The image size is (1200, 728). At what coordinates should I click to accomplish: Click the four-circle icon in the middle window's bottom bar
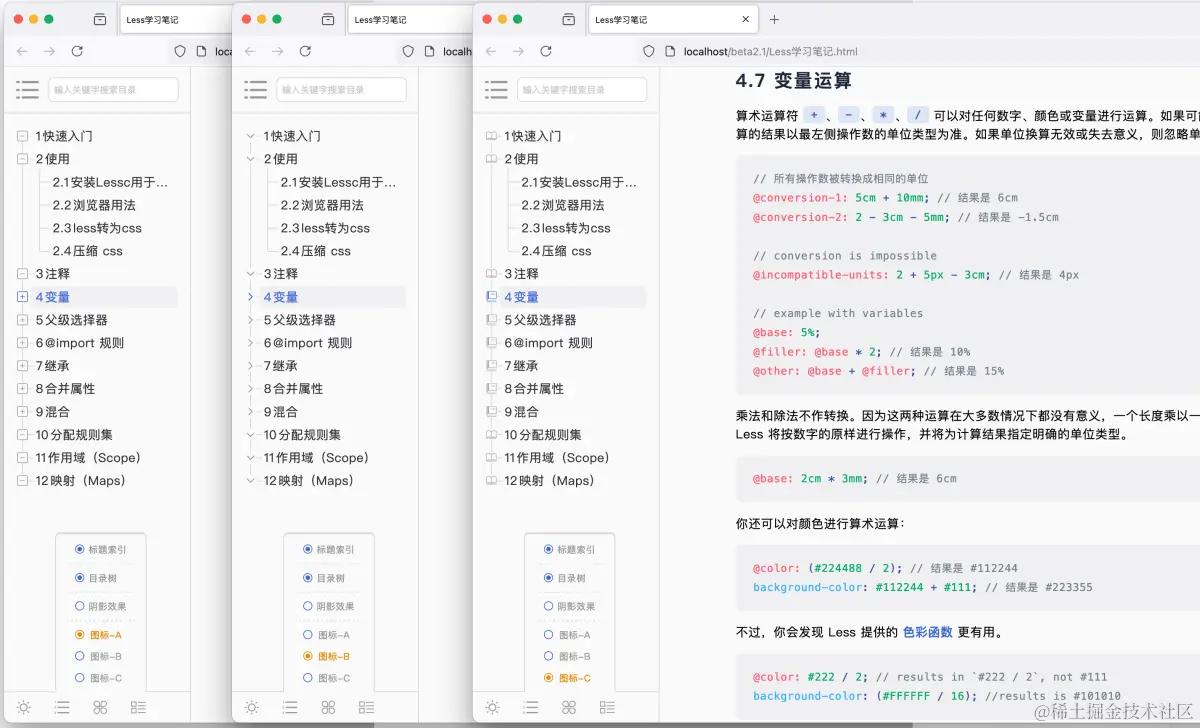328,707
